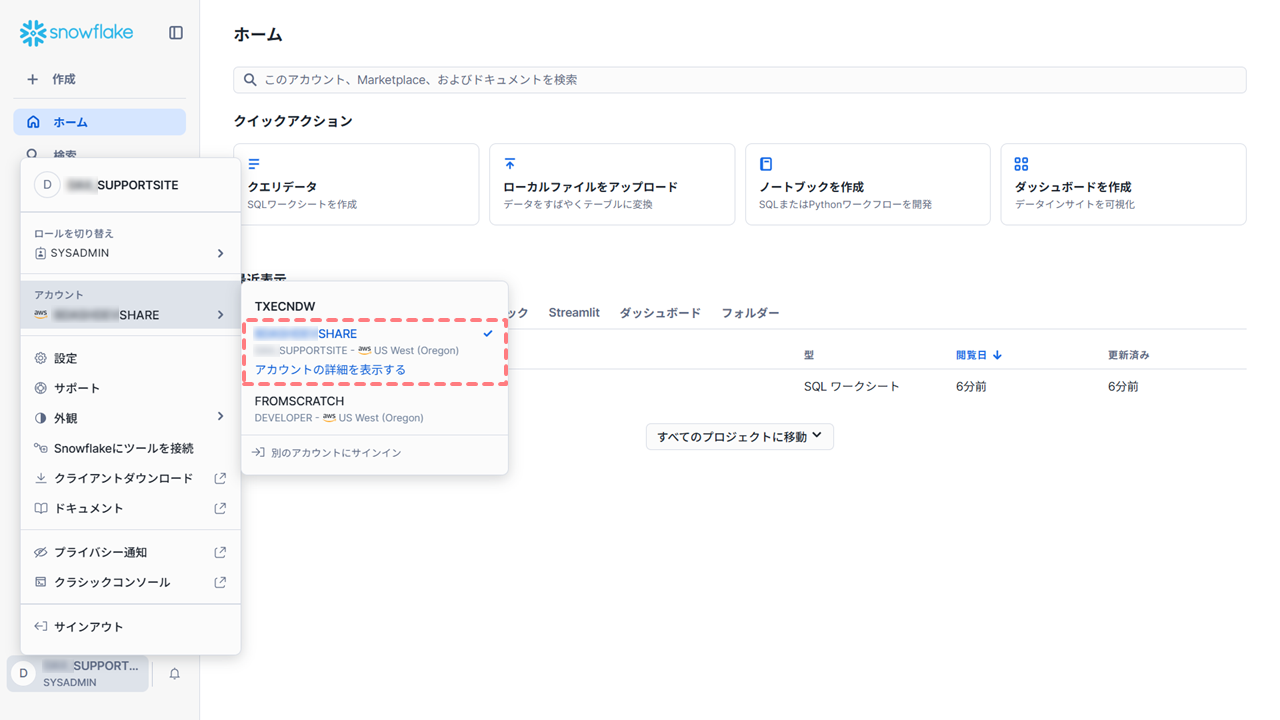
Task: Click the user profile button at sidebar bottom
Action: coord(79,674)
